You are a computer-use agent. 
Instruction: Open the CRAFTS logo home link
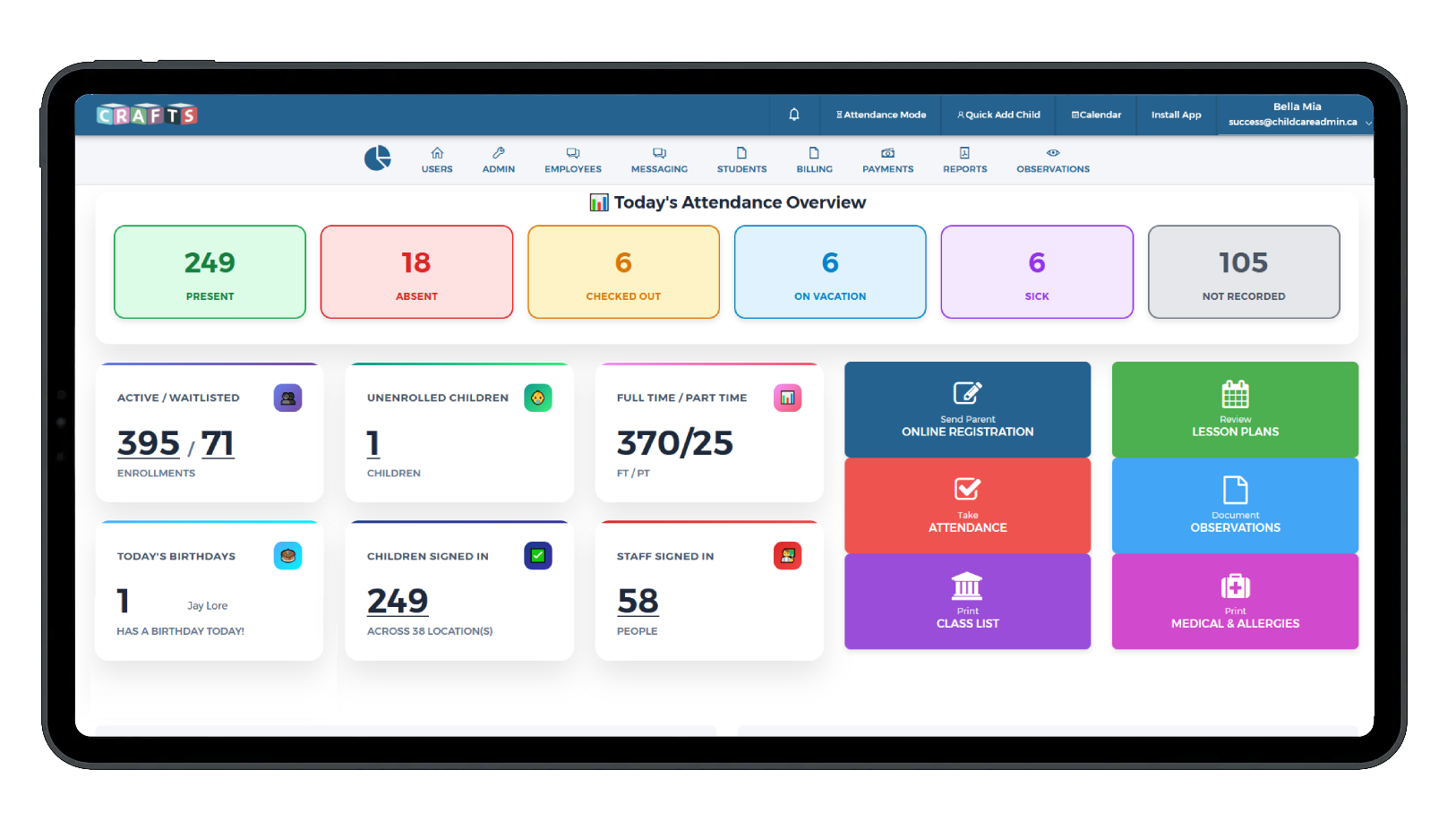pyautogui.click(x=147, y=115)
